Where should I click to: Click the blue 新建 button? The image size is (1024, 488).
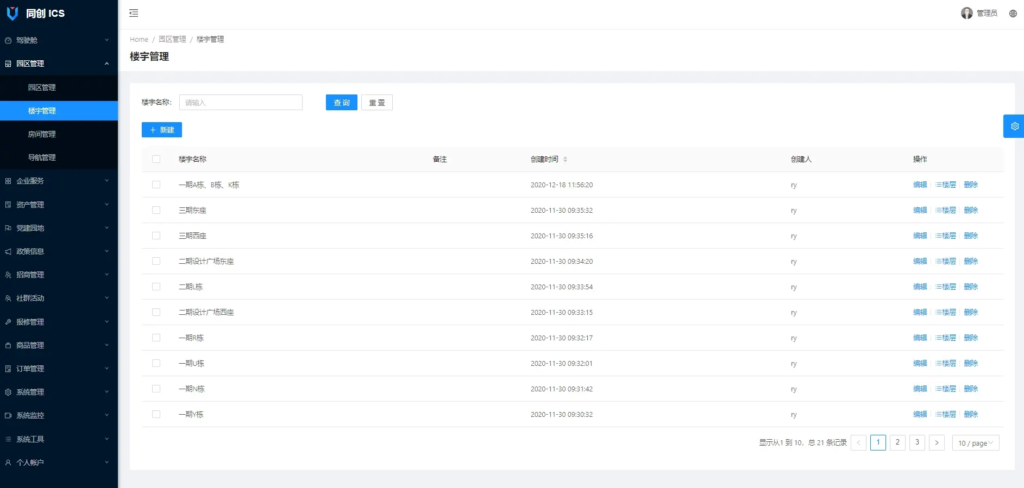tap(162, 130)
